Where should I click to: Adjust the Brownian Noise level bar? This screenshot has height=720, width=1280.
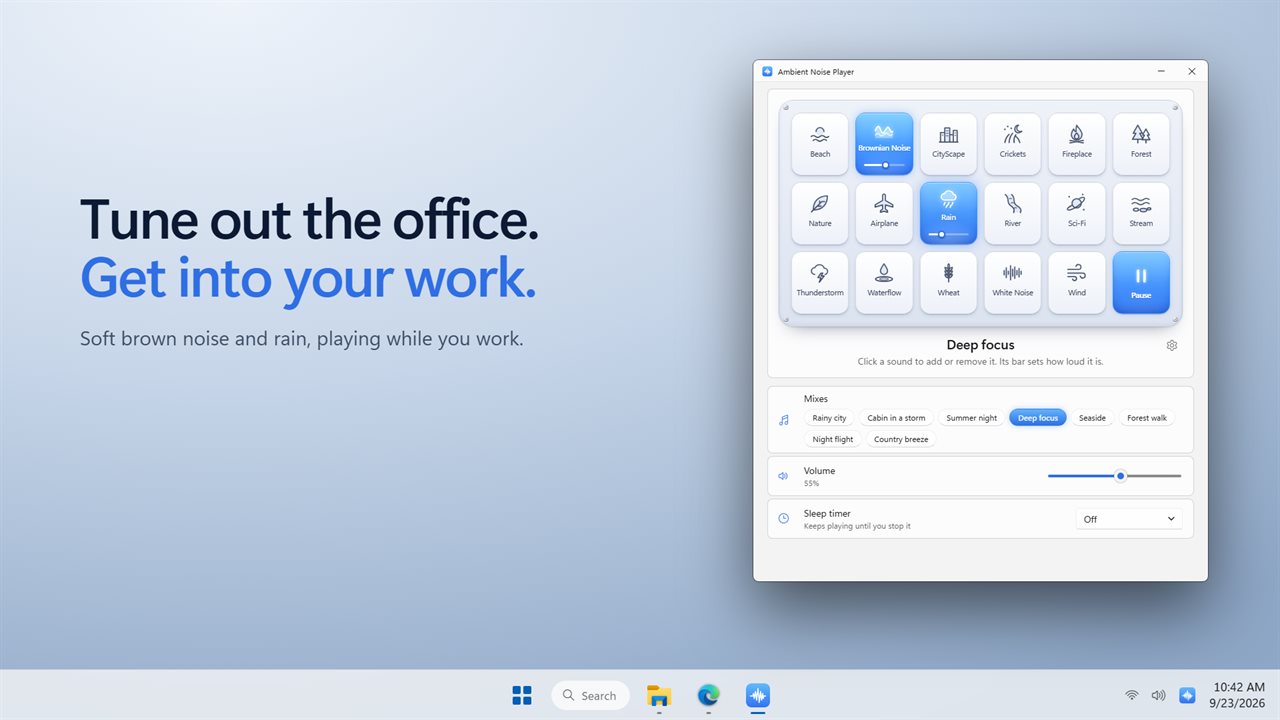(884, 165)
